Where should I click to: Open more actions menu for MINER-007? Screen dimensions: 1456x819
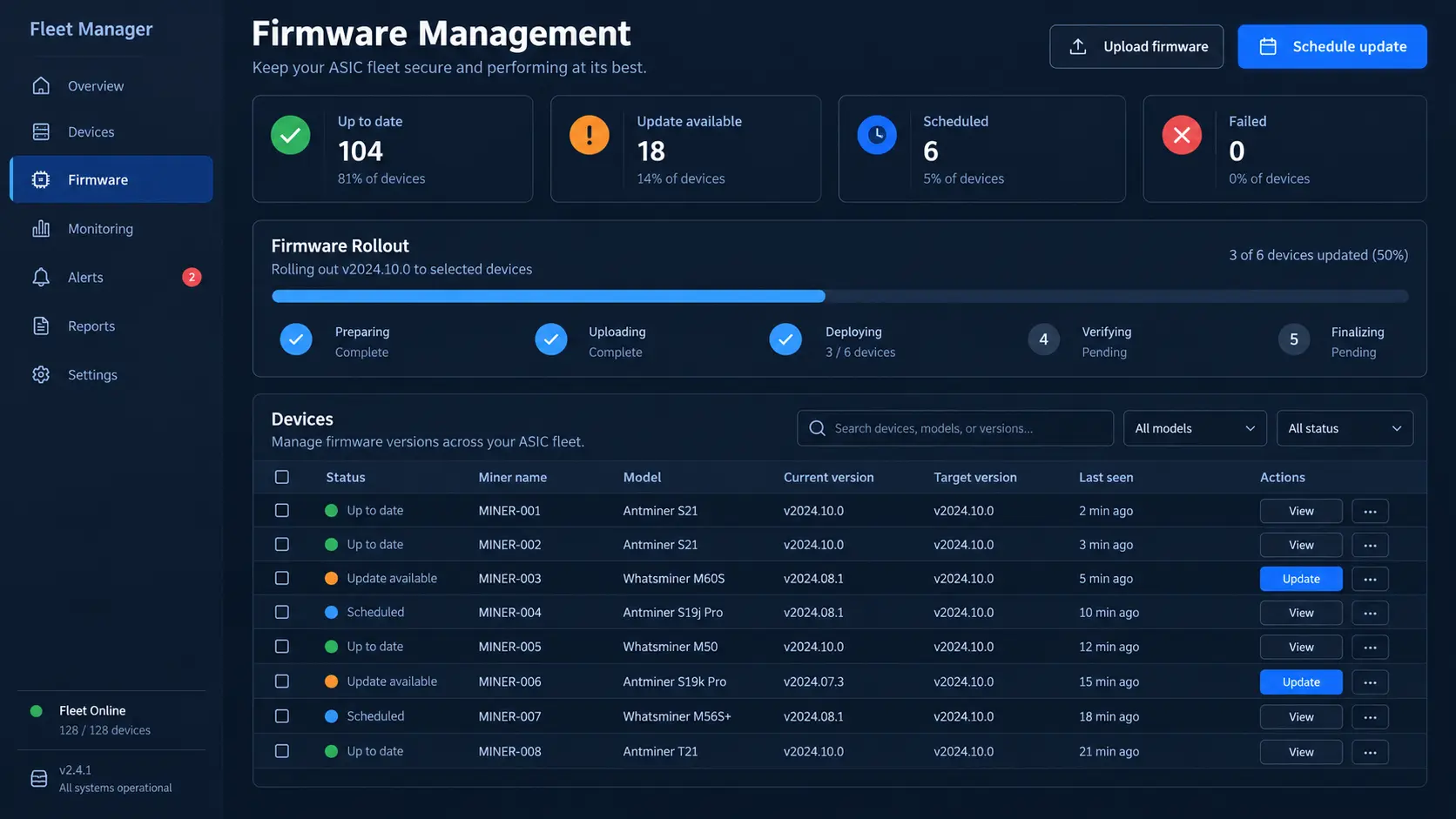coord(1370,717)
